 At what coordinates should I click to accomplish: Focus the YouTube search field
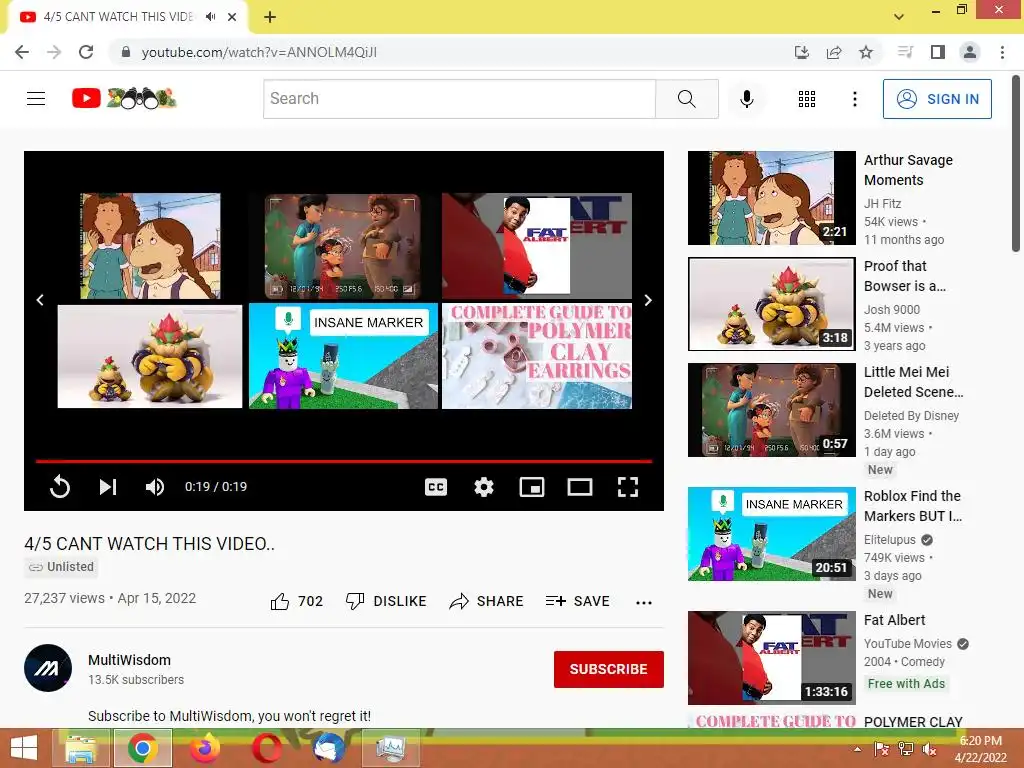(459, 99)
